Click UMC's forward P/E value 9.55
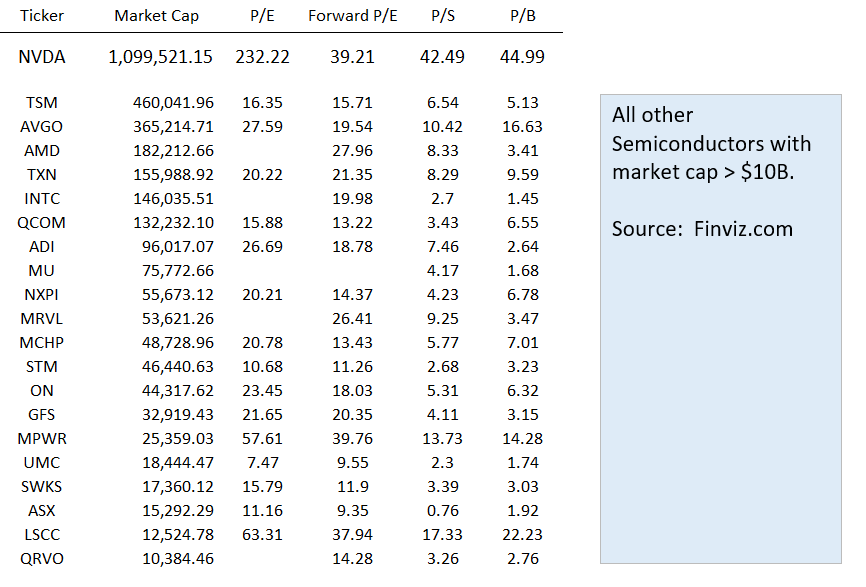The height and width of the screenshot is (587, 866). pos(352,462)
